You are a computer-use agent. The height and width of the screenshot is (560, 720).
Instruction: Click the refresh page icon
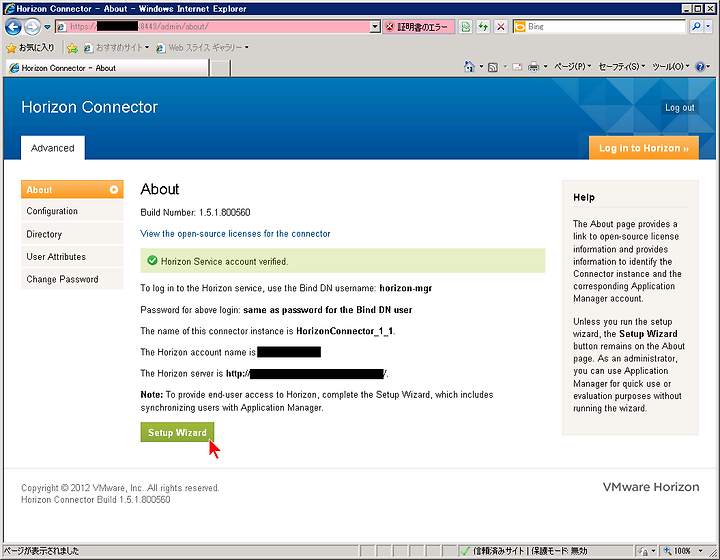point(483,27)
